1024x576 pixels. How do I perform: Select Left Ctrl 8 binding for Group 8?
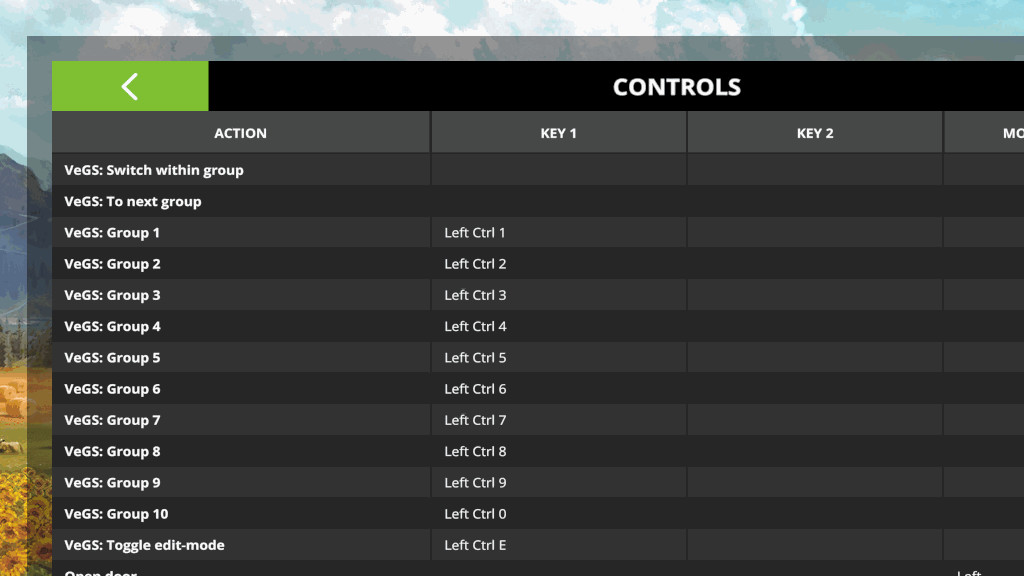coord(558,451)
